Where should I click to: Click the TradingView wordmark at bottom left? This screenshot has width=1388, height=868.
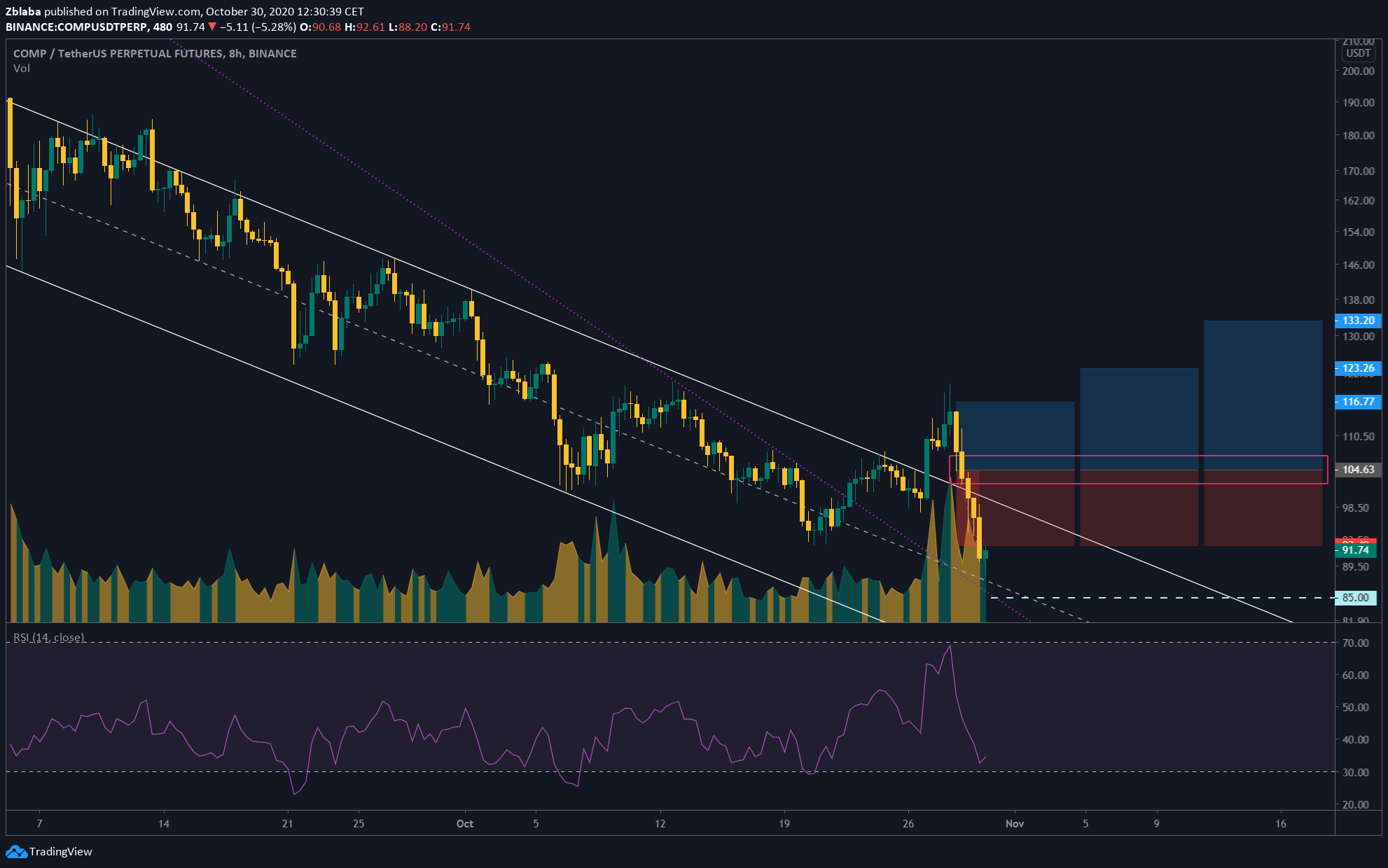[x=61, y=852]
